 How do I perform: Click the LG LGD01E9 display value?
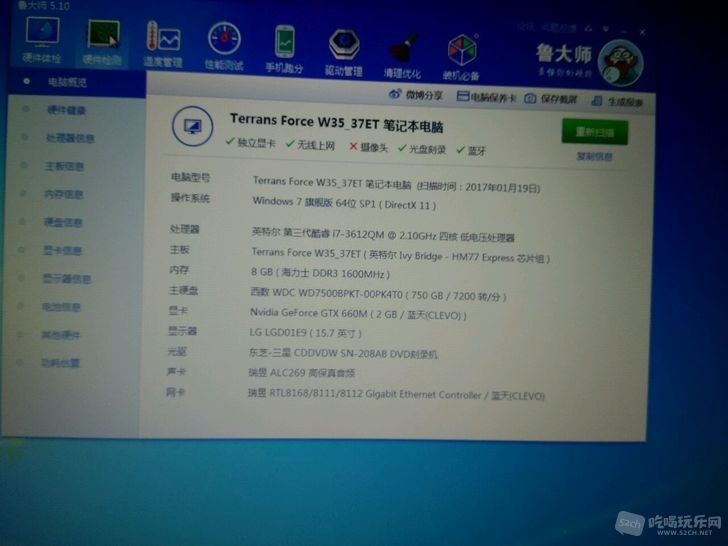coord(306,332)
